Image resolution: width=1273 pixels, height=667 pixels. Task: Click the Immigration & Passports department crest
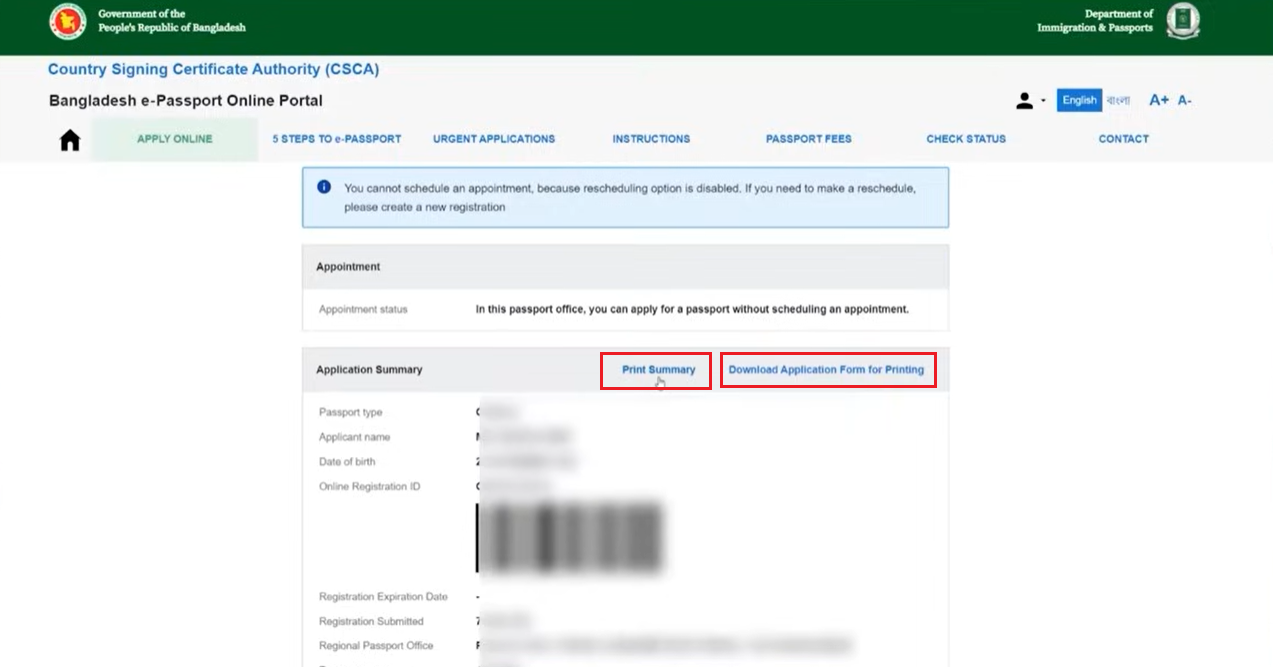click(1183, 21)
